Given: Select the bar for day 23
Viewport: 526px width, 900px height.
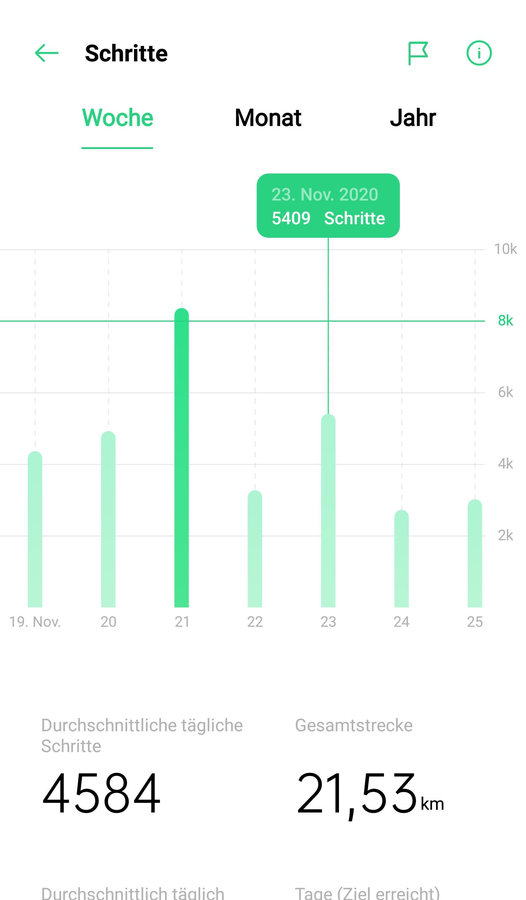Looking at the screenshot, I should coord(328,511).
